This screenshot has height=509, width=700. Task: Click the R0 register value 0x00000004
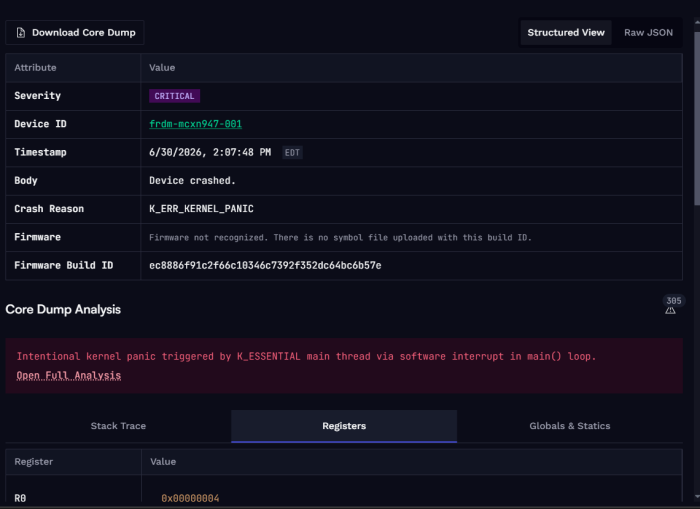click(190, 498)
